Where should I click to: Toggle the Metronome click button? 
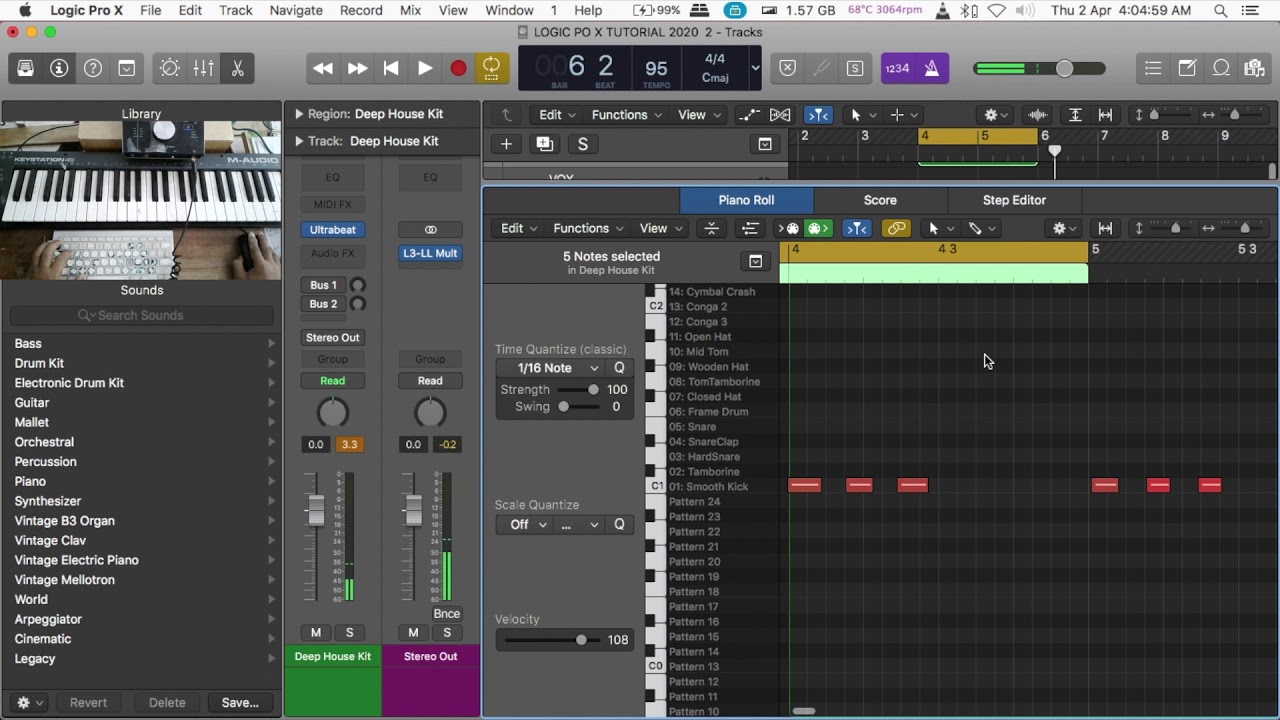[931, 68]
